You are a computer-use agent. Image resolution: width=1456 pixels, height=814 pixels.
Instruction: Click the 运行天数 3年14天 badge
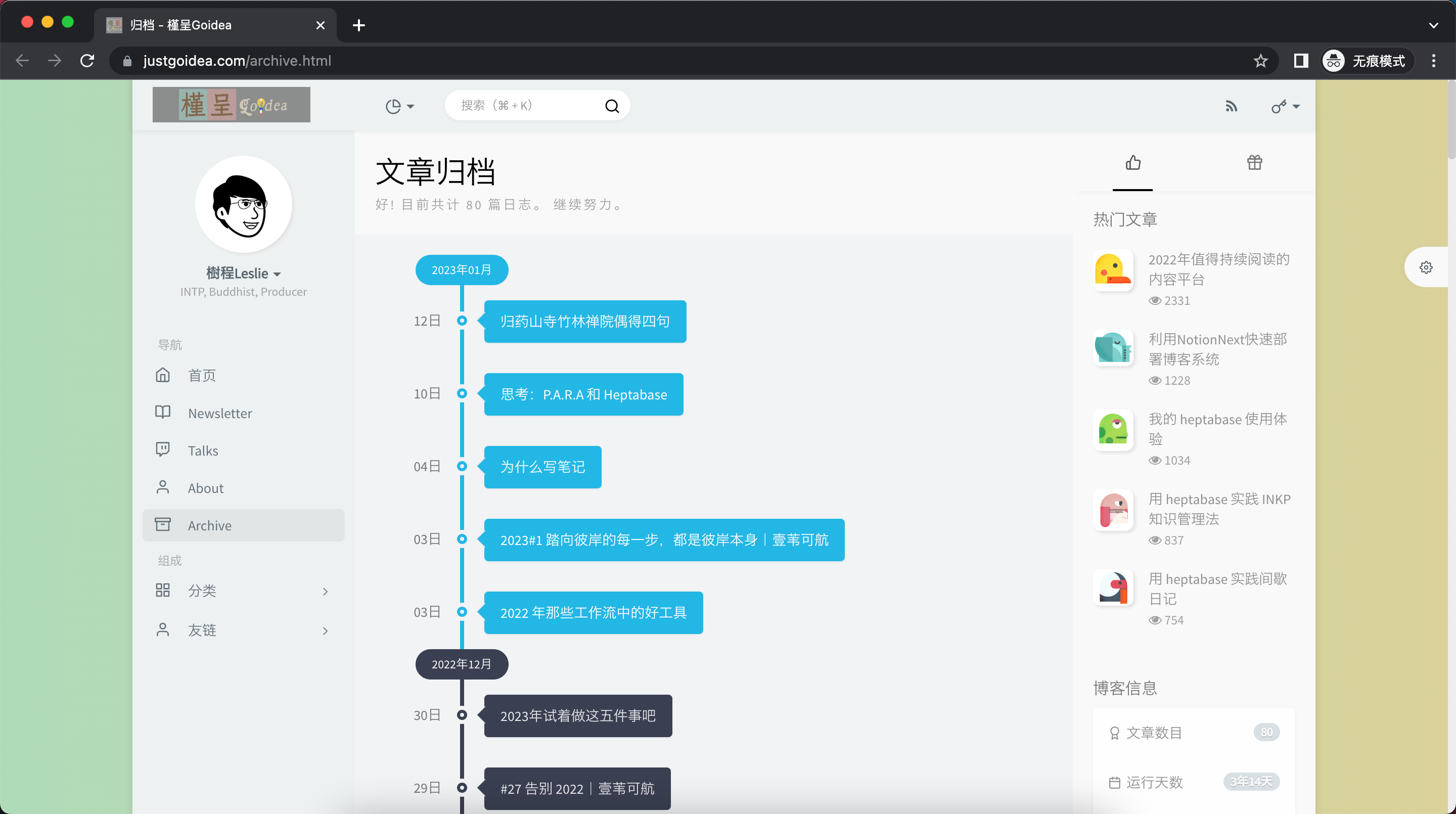(x=1251, y=782)
